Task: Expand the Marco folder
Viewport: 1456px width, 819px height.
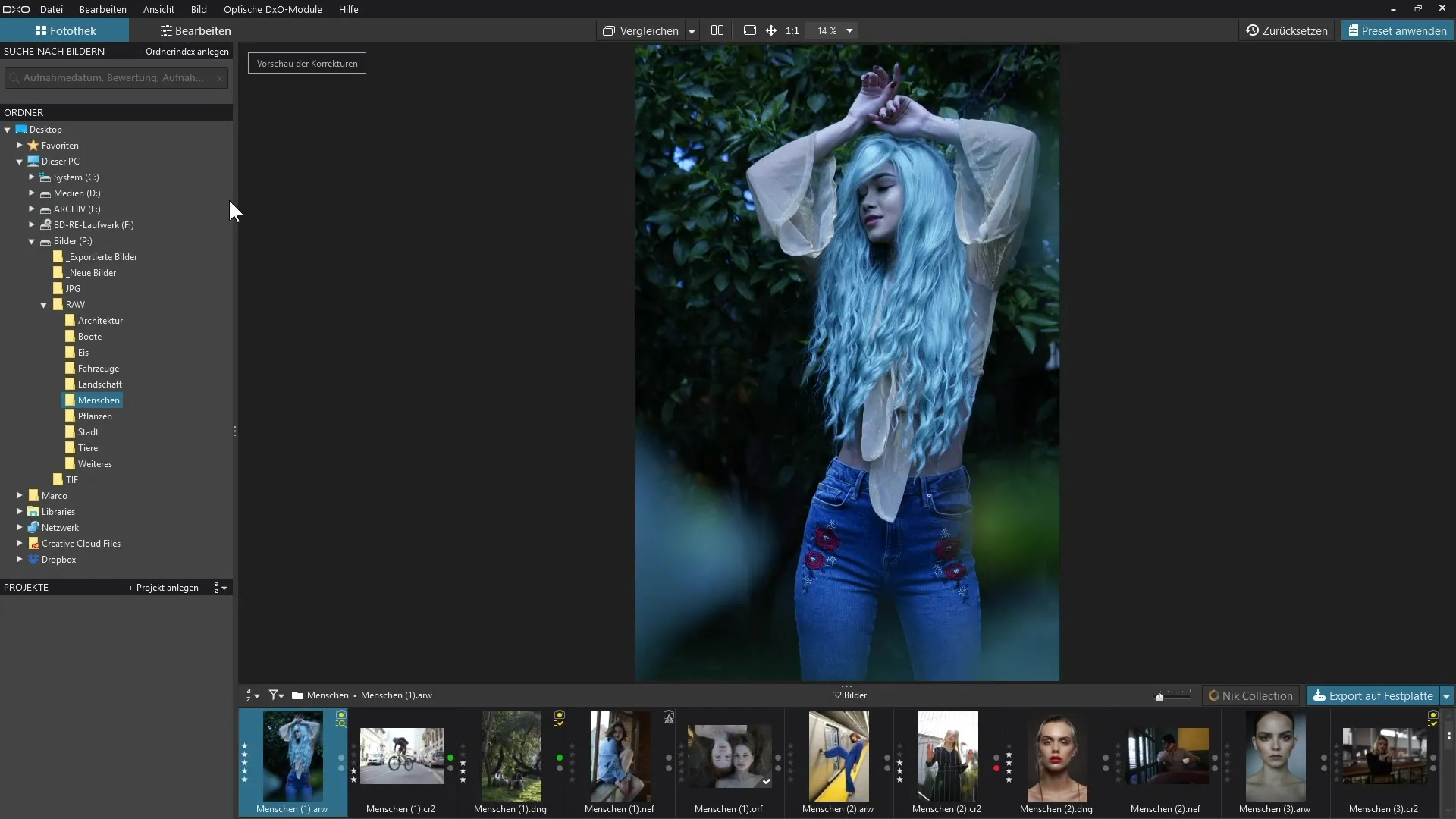Action: (20, 496)
